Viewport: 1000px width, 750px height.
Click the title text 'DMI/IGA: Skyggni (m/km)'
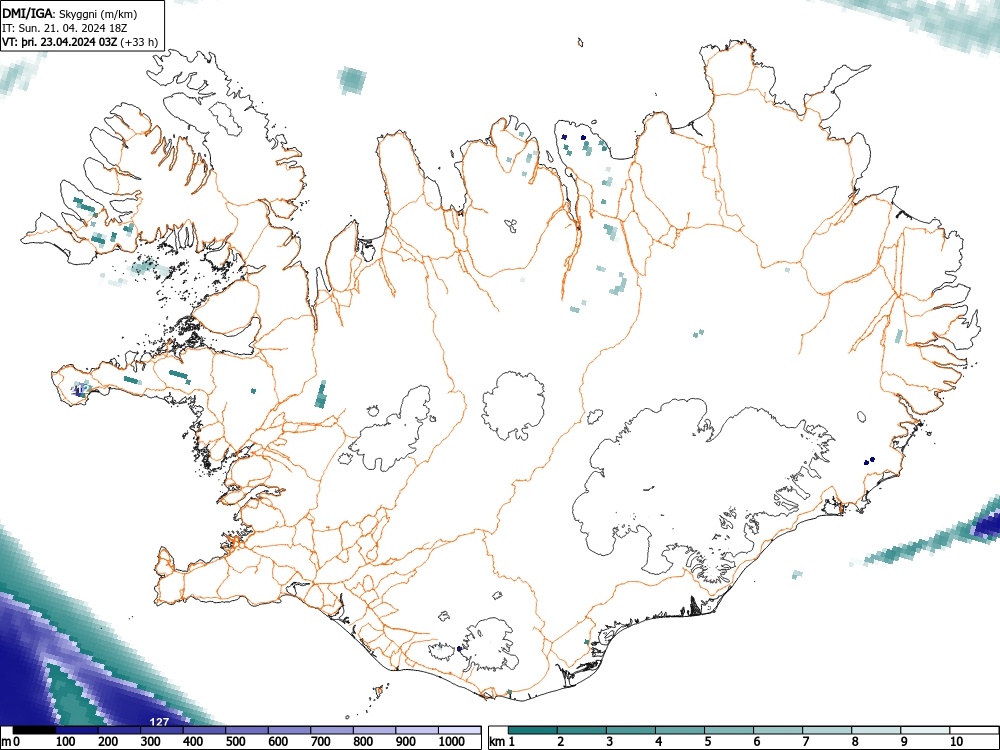pyautogui.click(x=70, y=14)
